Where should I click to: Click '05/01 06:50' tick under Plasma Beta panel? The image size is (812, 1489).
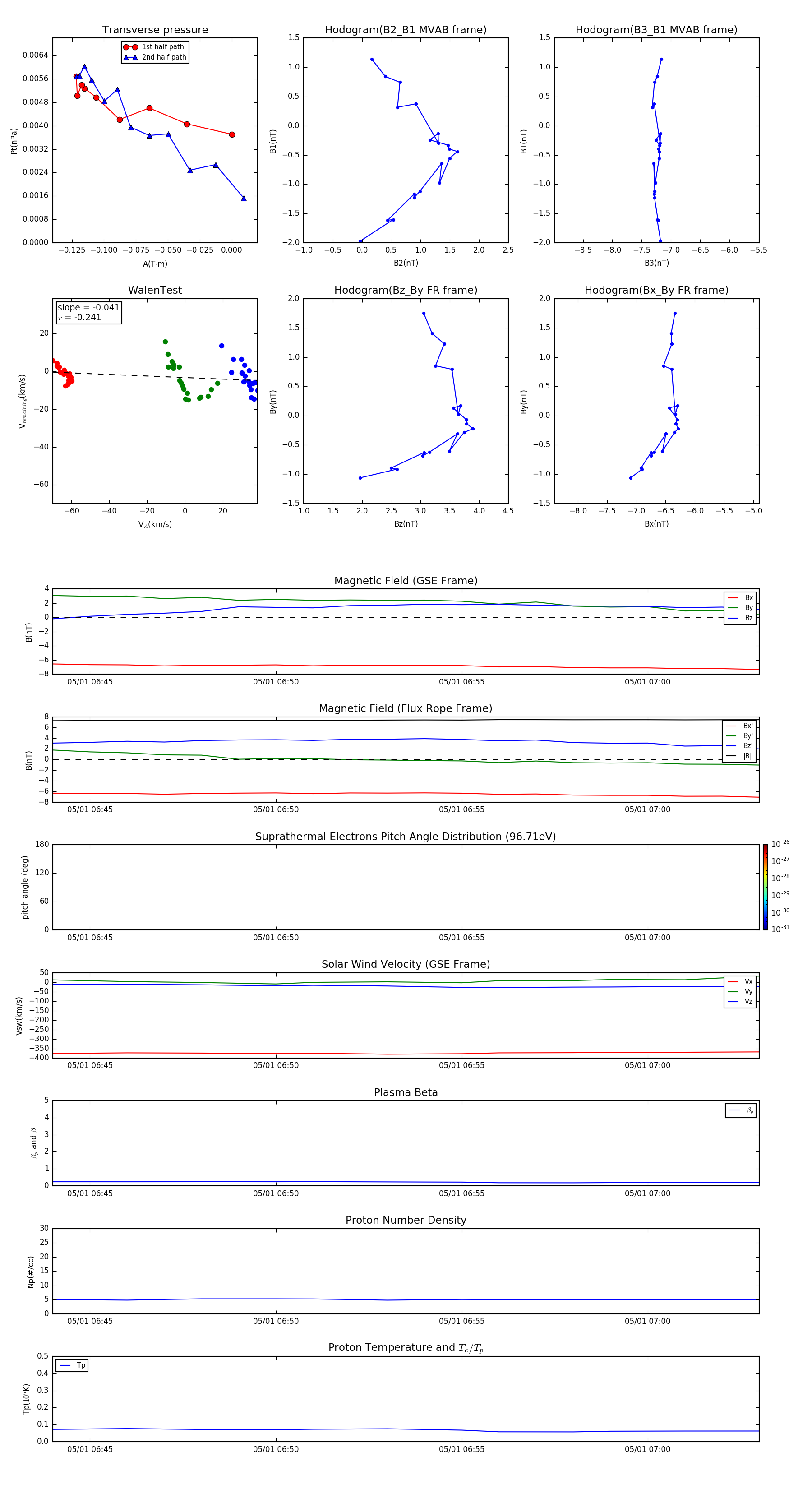click(x=276, y=1193)
